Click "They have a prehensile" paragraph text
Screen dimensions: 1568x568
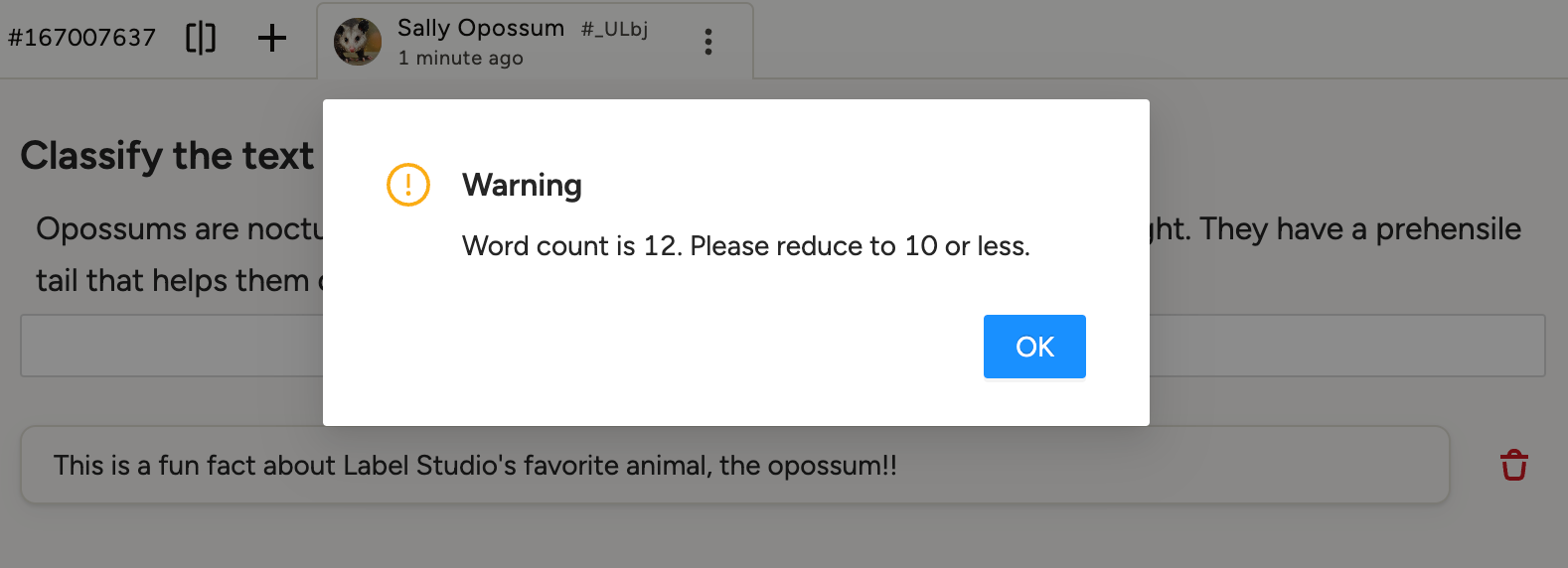1359,229
